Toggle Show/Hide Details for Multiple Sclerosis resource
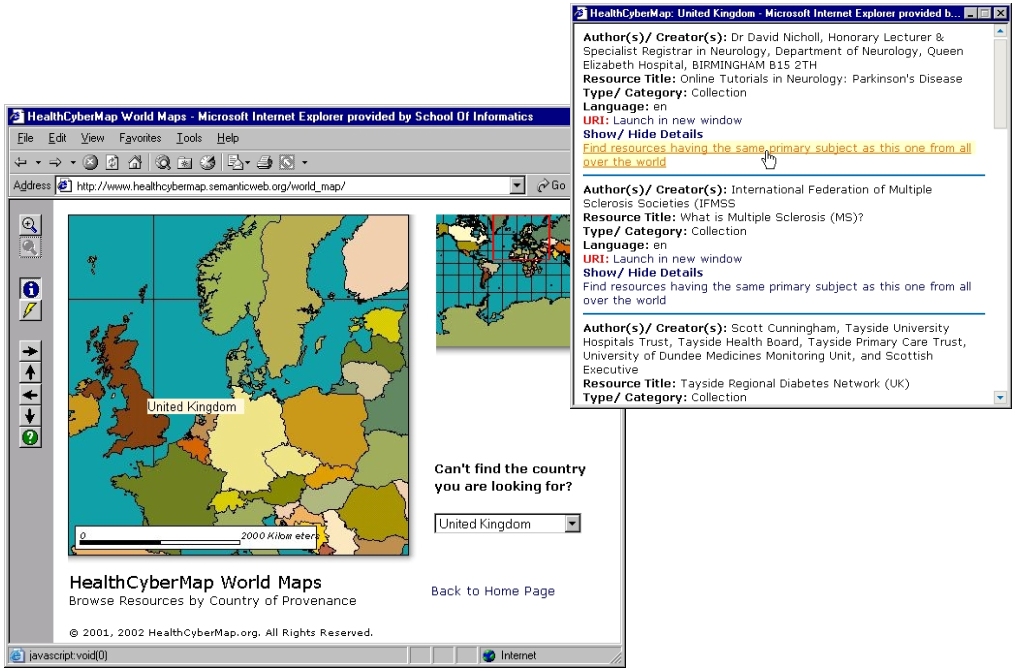The height and width of the screenshot is (671, 1015). pos(643,272)
